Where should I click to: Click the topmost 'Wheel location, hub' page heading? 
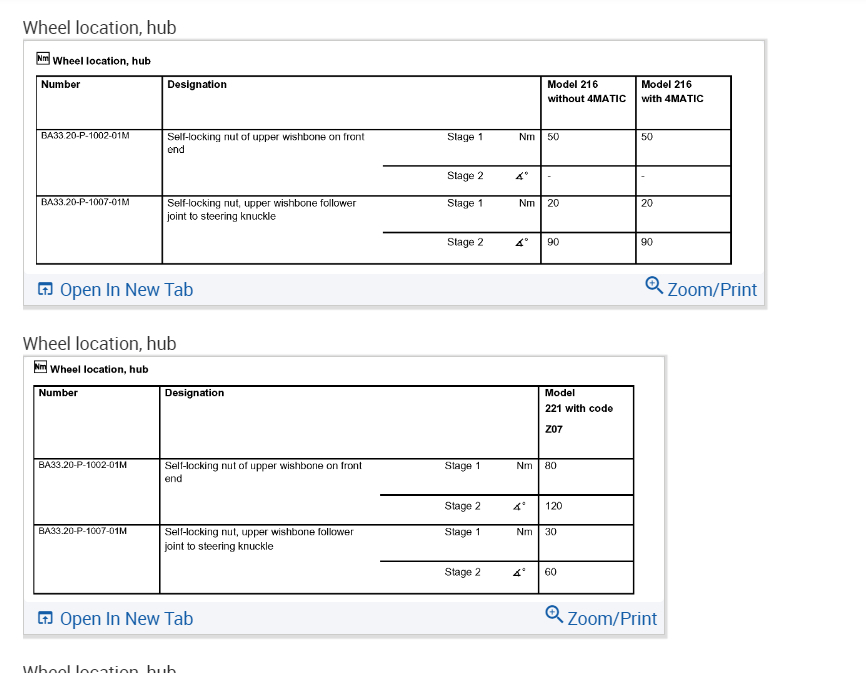[x=99, y=27]
